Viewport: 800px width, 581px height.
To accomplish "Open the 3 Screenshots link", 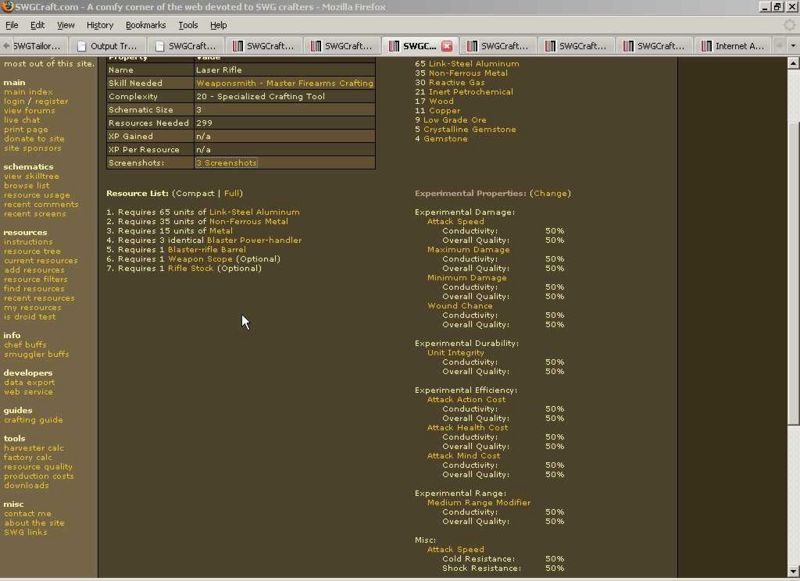I will (x=226, y=162).
